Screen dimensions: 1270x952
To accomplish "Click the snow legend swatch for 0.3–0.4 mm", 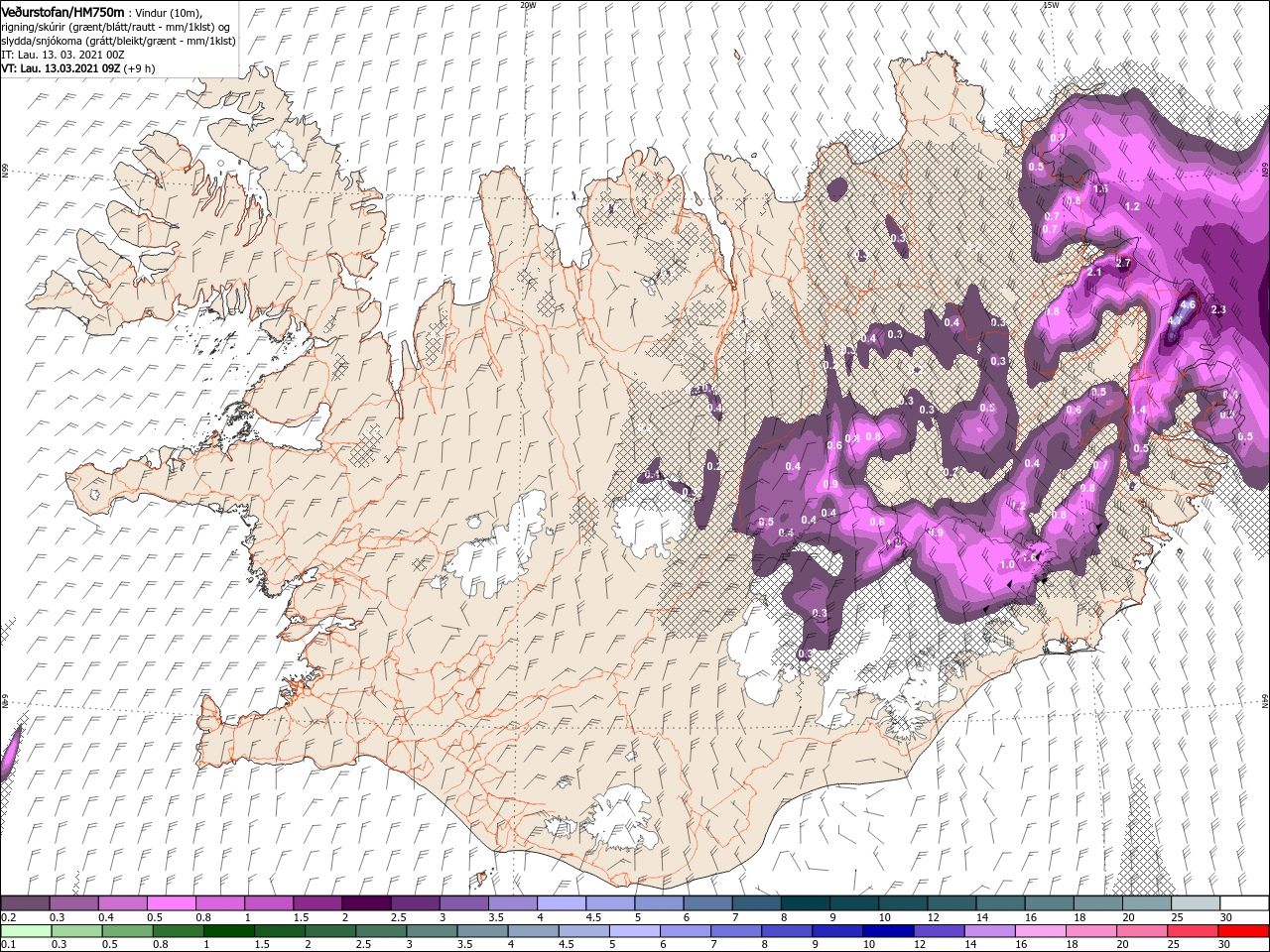I will (x=73, y=903).
